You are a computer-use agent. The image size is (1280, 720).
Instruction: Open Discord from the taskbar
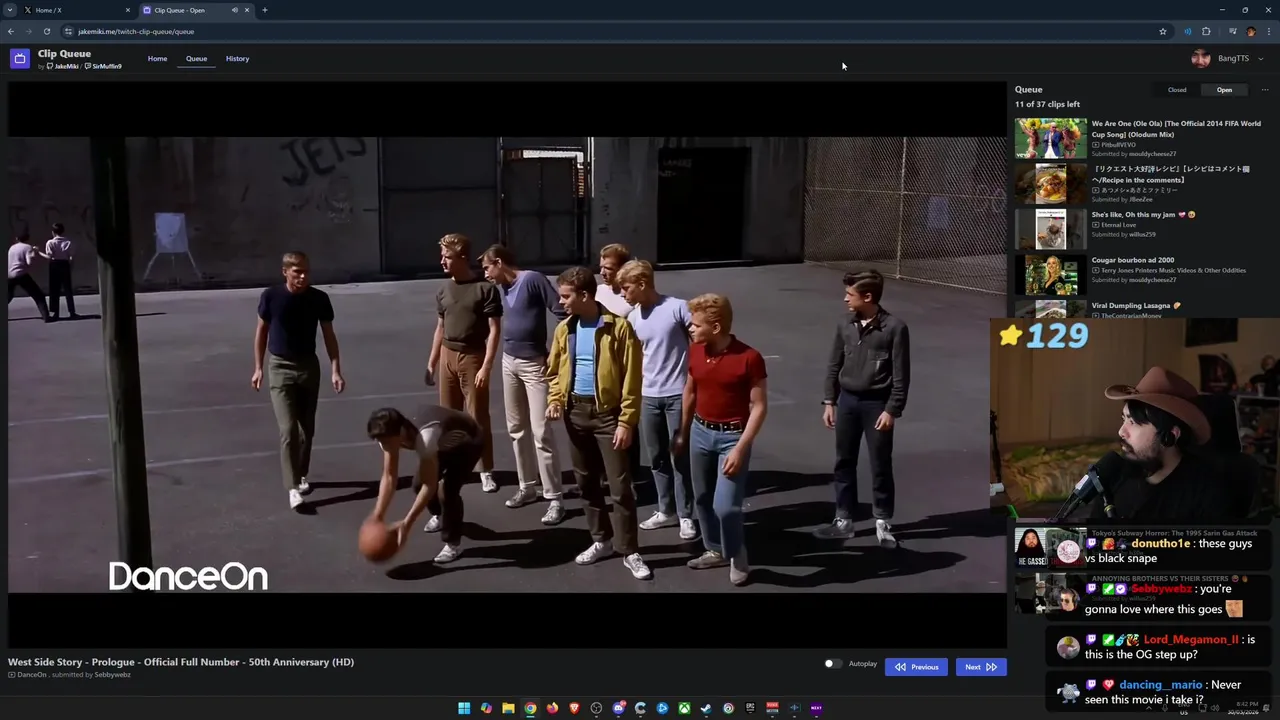click(x=618, y=708)
